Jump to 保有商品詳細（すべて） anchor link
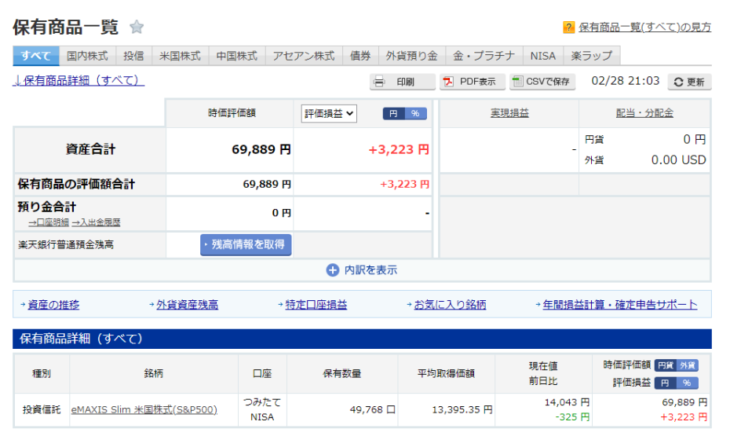Image resolution: width=730 pixels, height=440 pixels. click(79, 80)
